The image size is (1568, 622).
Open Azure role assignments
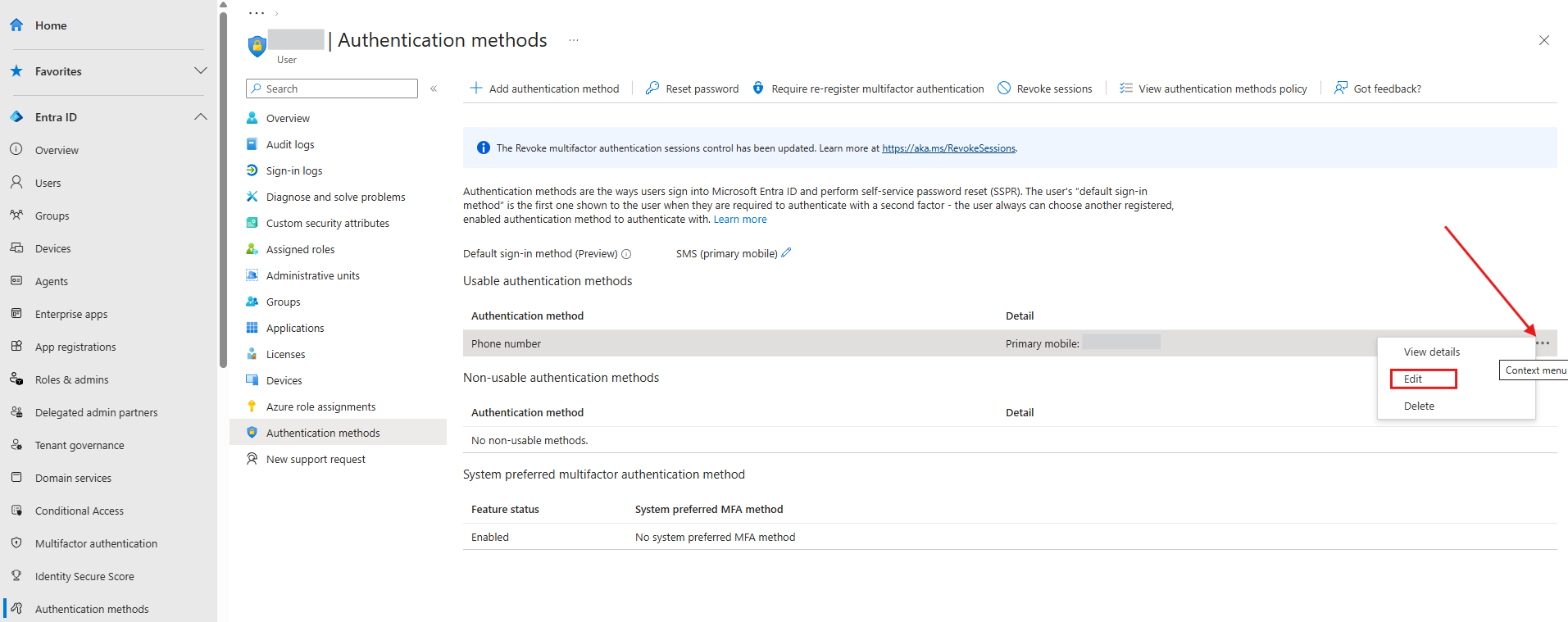(320, 406)
